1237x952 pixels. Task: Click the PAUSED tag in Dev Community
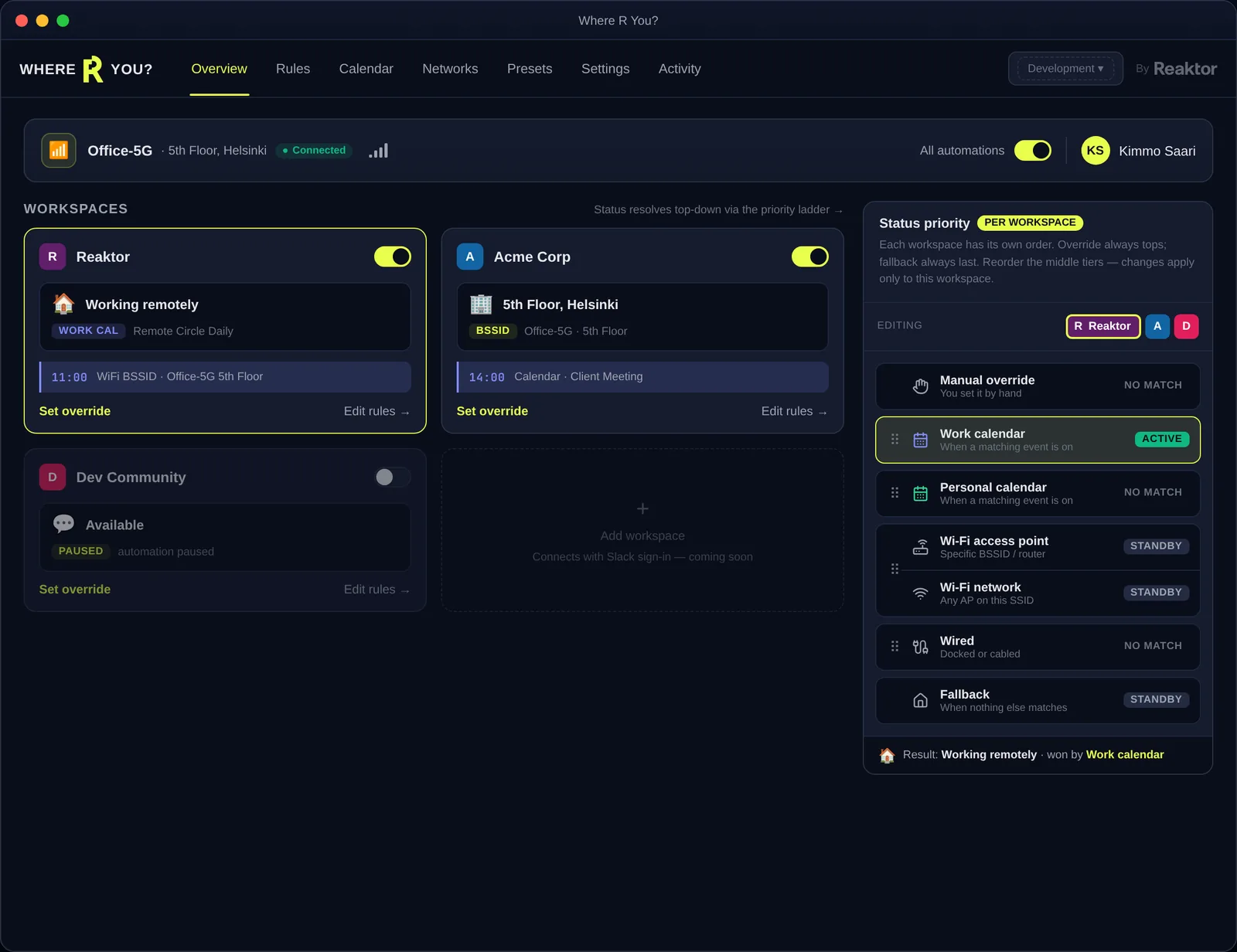coord(80,551)
